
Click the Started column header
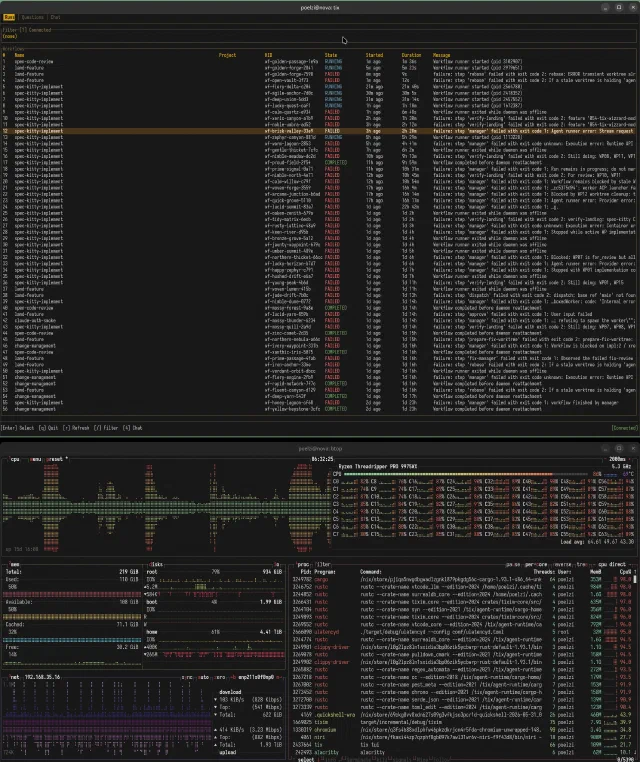click(x=374, y=55)
